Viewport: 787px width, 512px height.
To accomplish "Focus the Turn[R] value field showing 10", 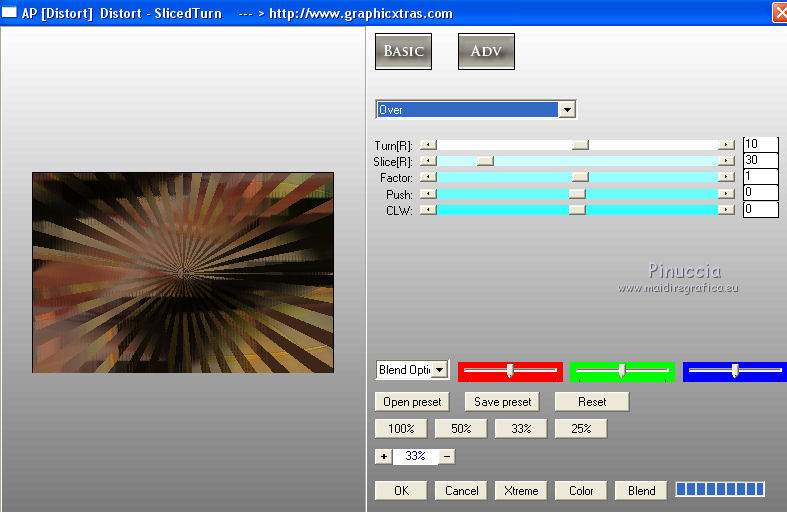I will tap(760, 144).
